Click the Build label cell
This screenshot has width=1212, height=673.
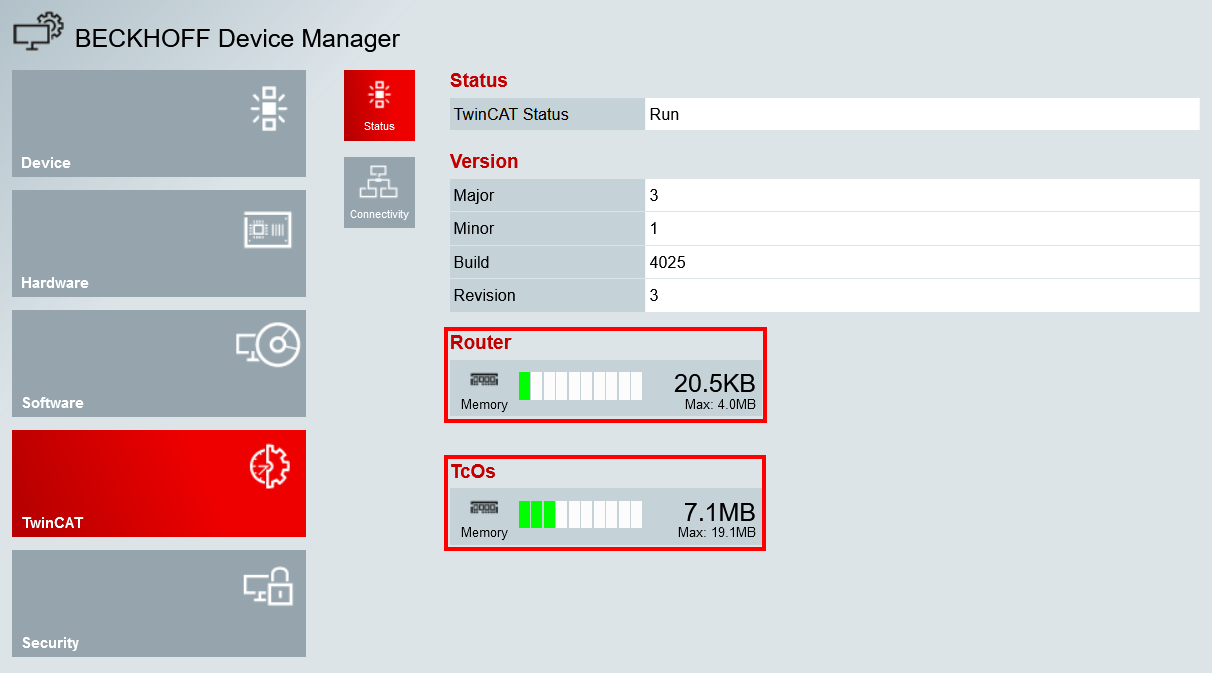[x=547, y=262]
